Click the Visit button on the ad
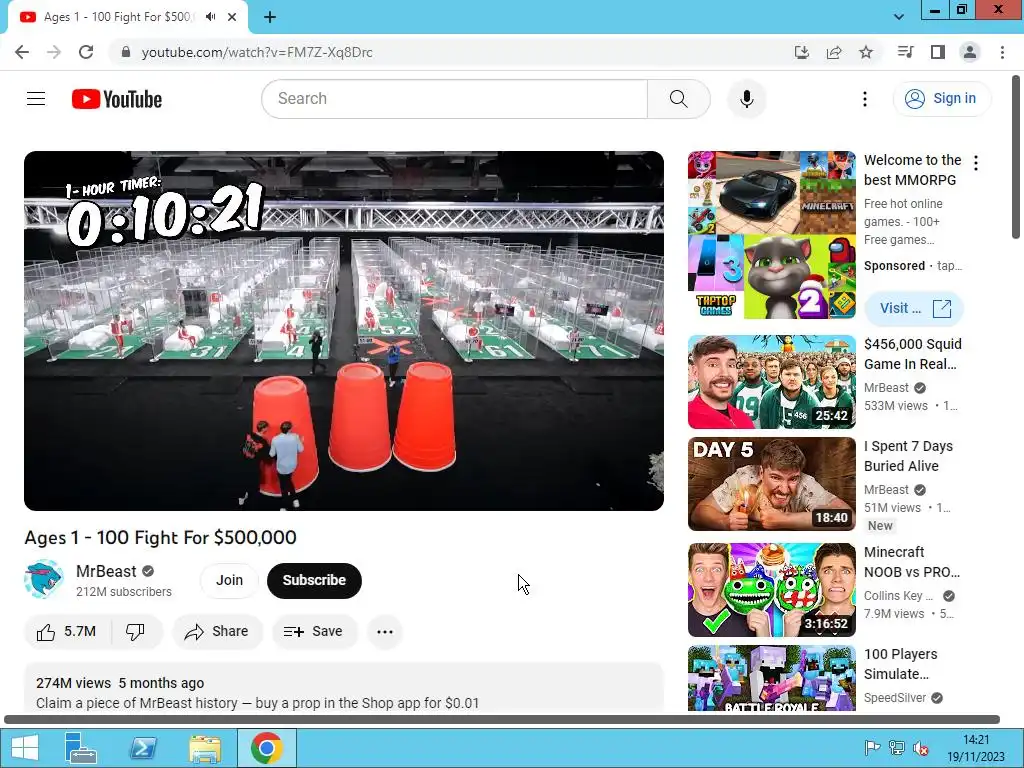 pyautogui.click(x=914, y=308)
